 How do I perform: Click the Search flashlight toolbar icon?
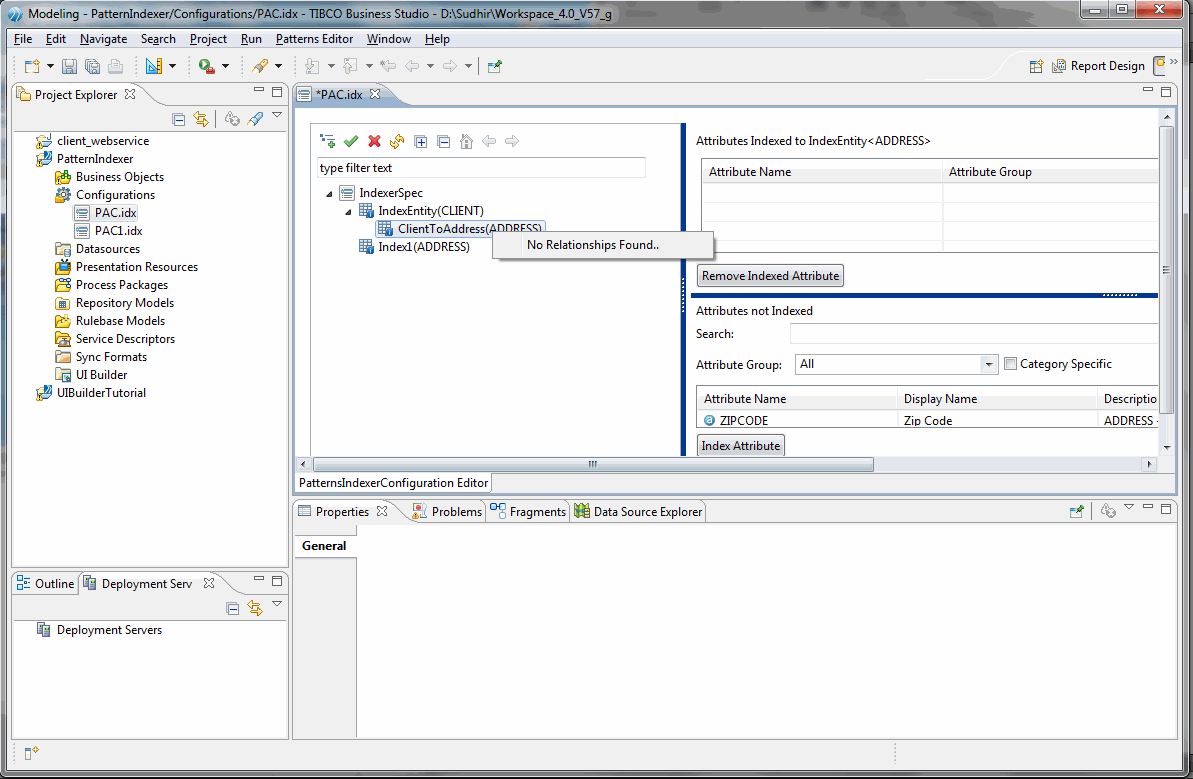[x=260, y=66]
